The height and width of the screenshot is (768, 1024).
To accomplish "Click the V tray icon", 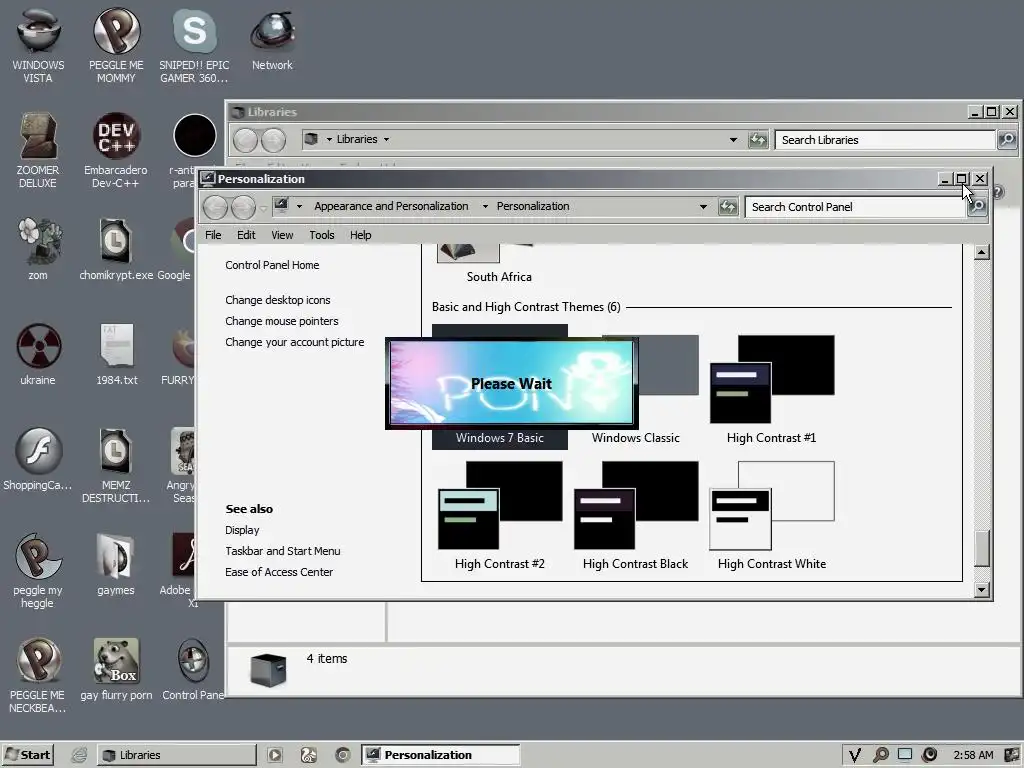I will (x=854, y=755).
